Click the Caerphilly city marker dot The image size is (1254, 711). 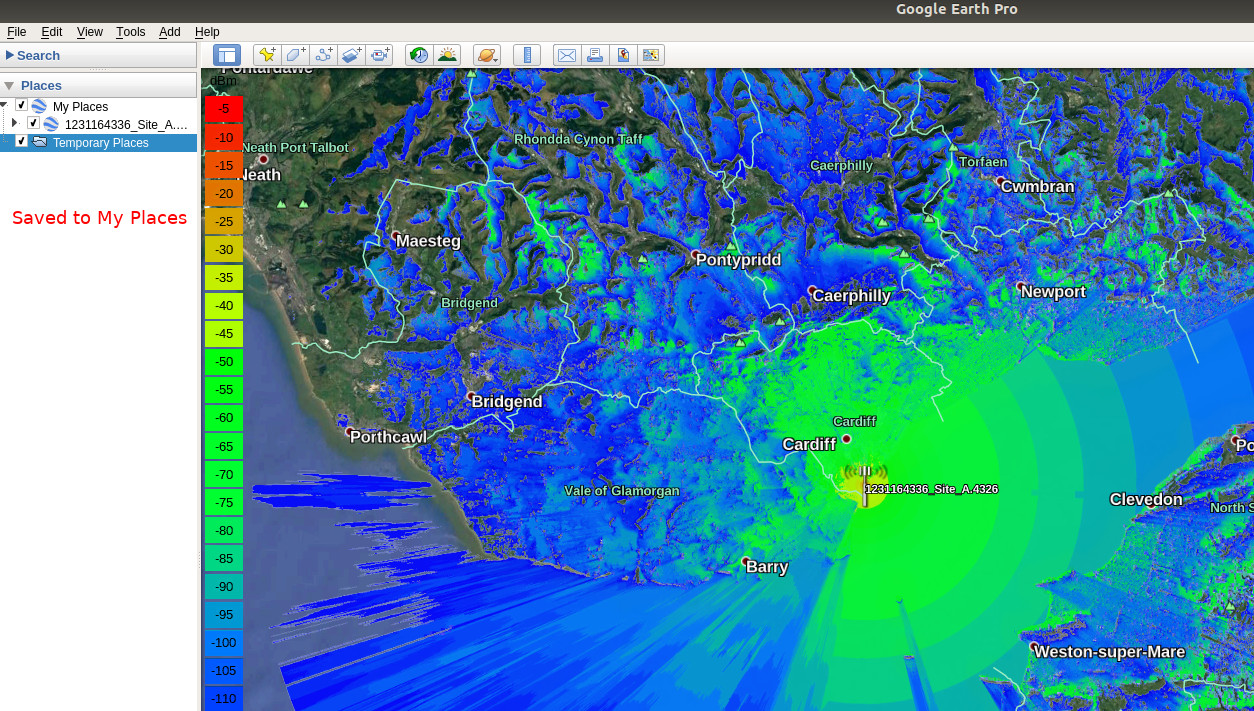pos(812,291)
